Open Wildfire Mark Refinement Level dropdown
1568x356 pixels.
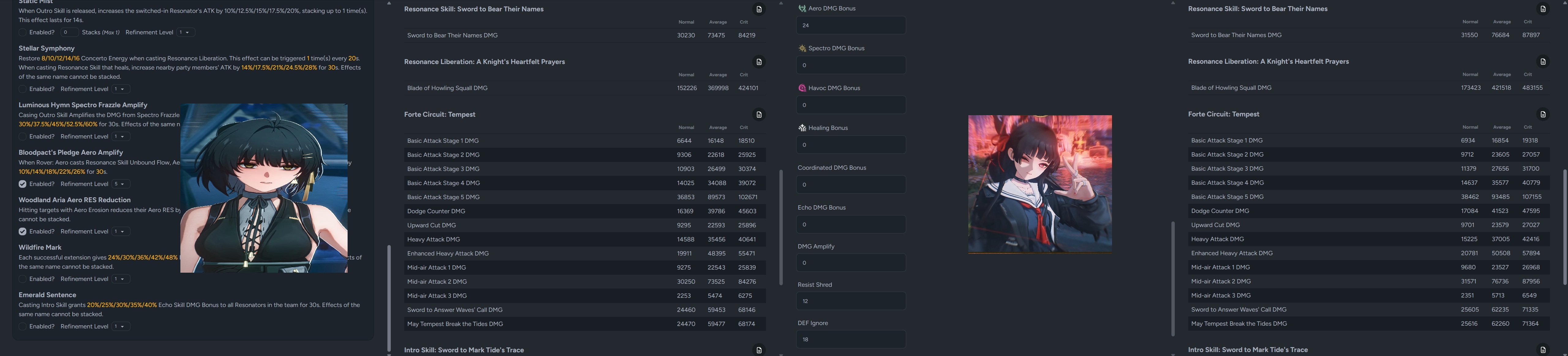tap(121, 279)
